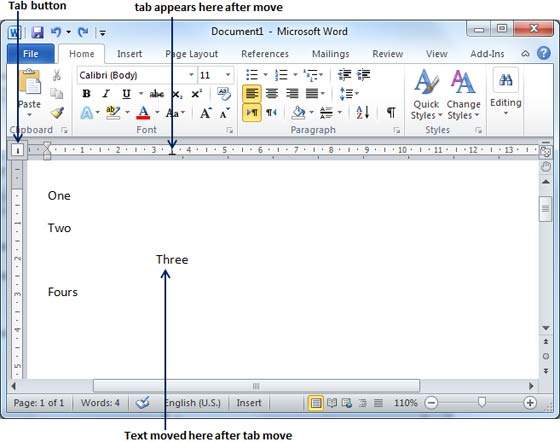560x442 pixels.
Task: Toggle Bold formatting
Action: tap(86, 94)
